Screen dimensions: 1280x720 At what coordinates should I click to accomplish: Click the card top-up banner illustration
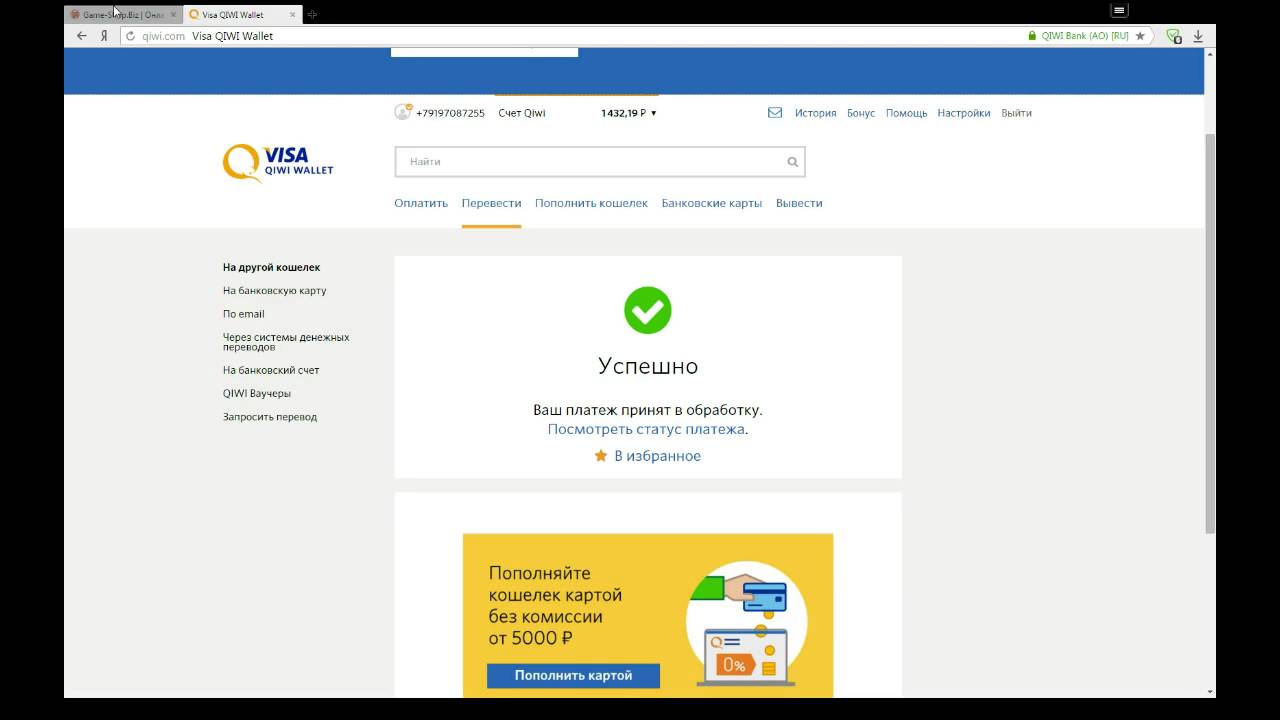(746, 624)
